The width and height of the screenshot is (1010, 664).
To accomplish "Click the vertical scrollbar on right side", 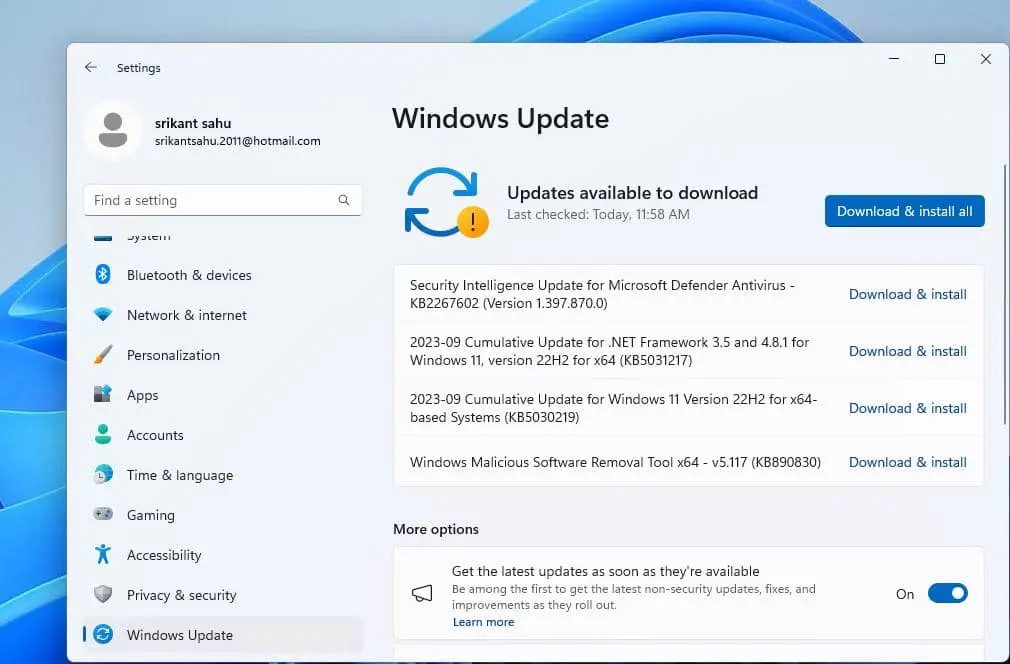I will point(1004,300).
